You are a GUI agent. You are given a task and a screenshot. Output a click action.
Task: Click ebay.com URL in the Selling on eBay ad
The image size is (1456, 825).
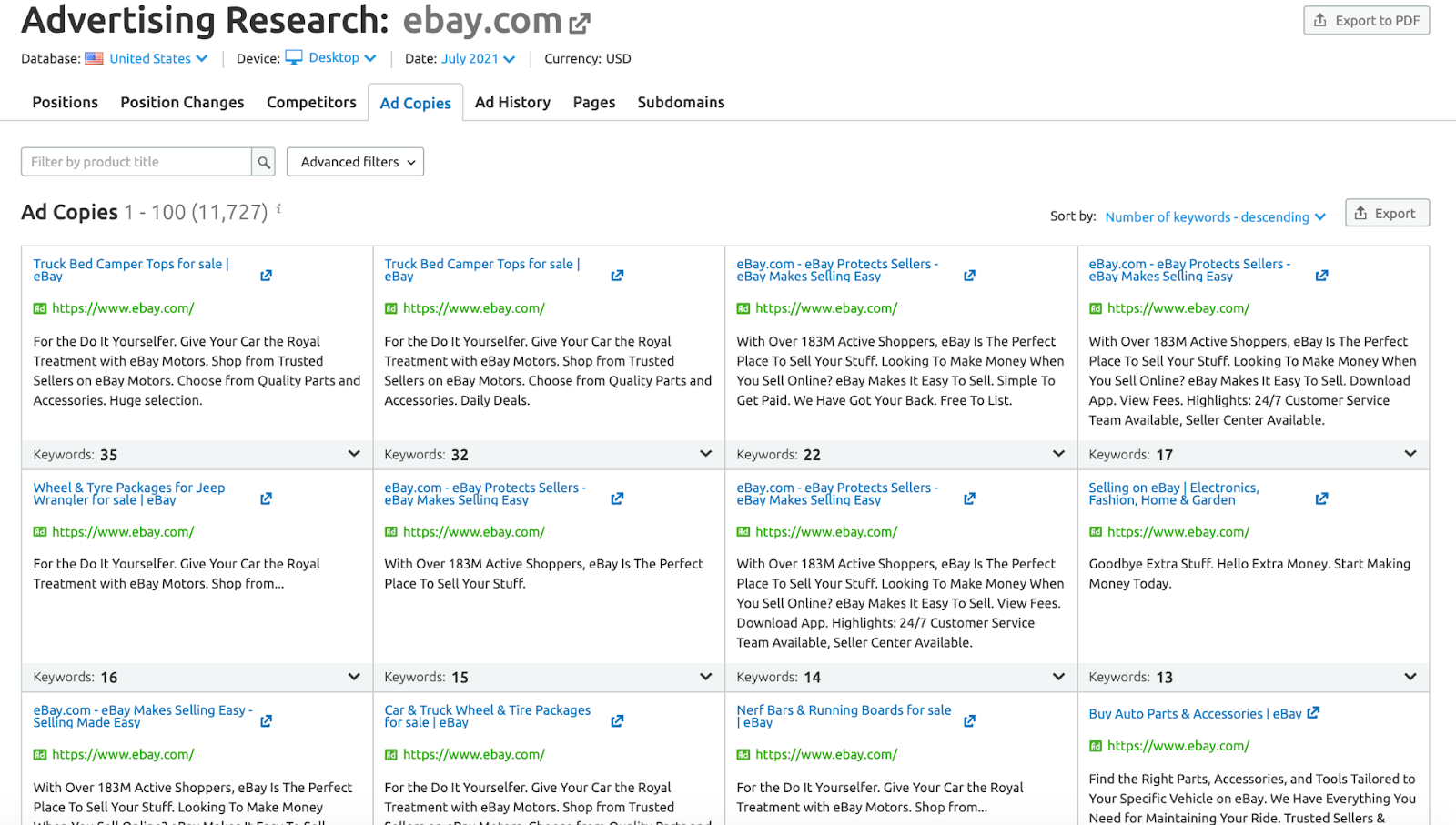(x=1178, y=532)
